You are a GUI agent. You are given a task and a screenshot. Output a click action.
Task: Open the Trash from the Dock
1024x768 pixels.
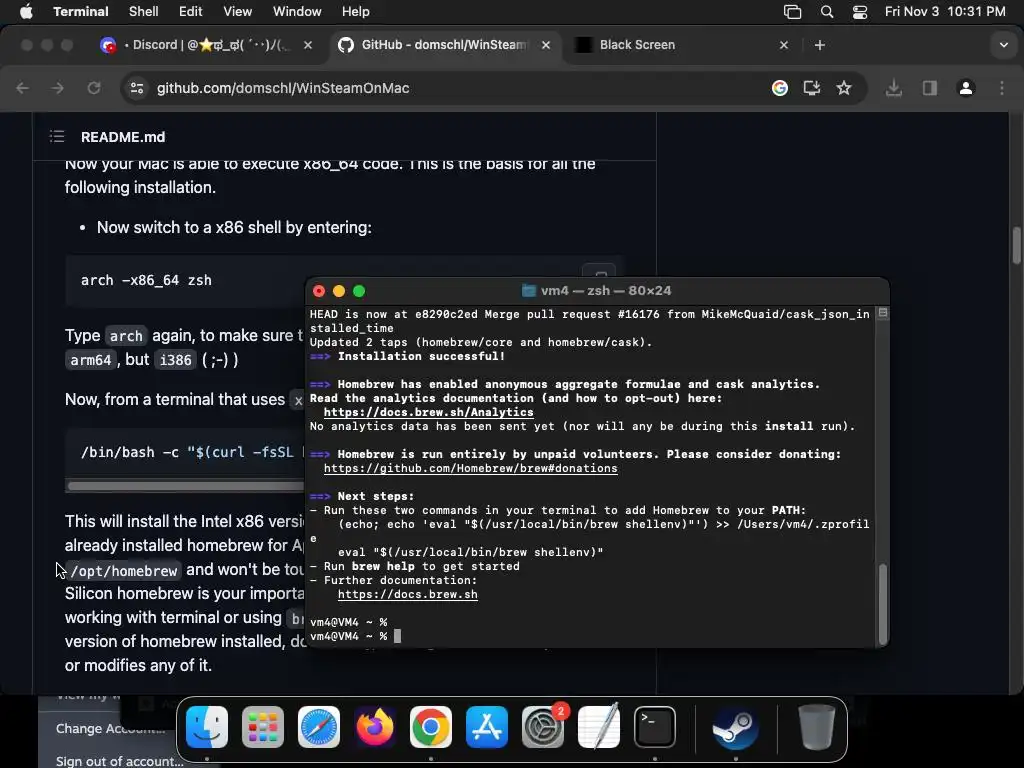pos(816,727)
